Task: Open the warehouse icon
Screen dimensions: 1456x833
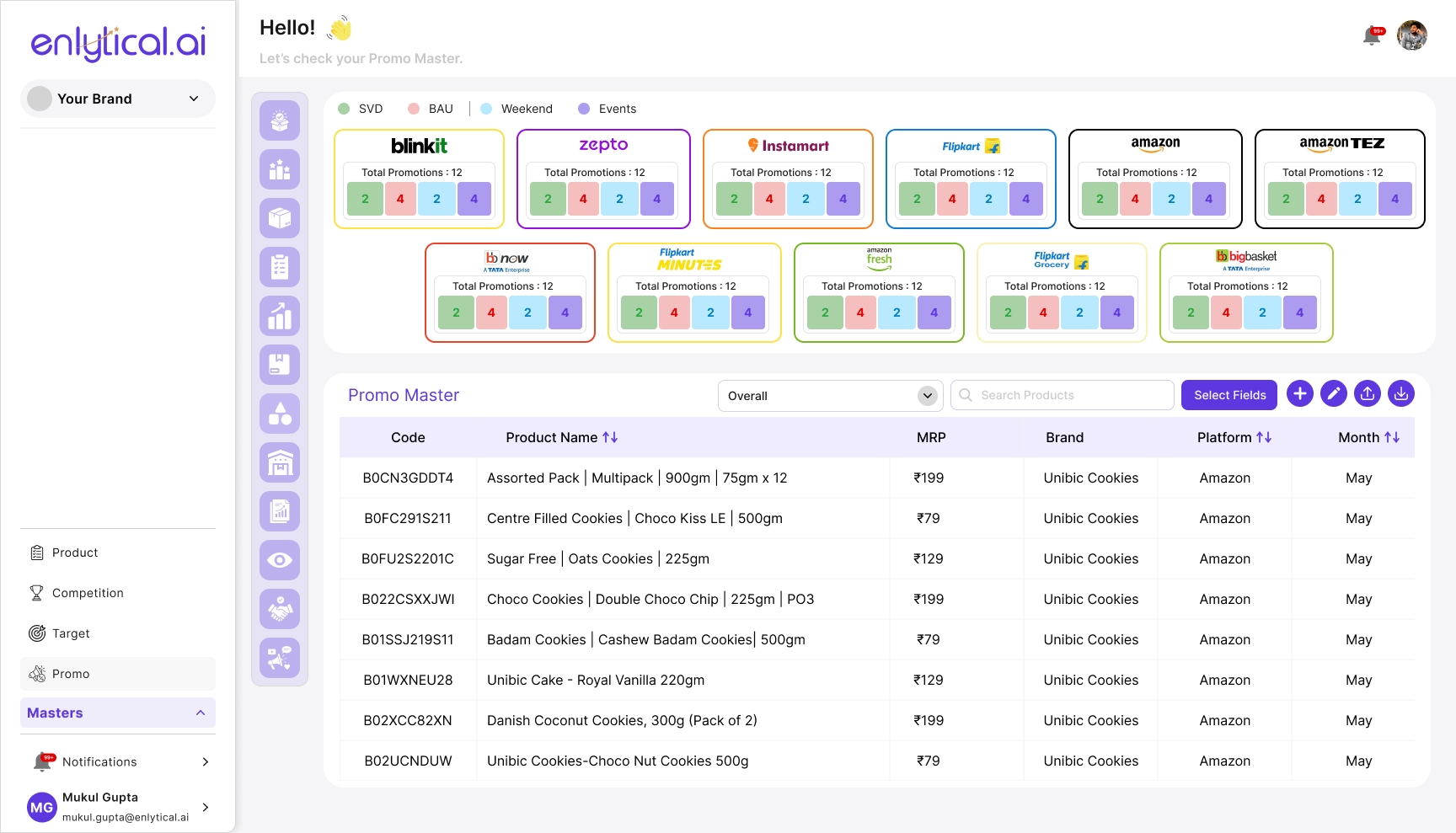Action: [280, 462]
